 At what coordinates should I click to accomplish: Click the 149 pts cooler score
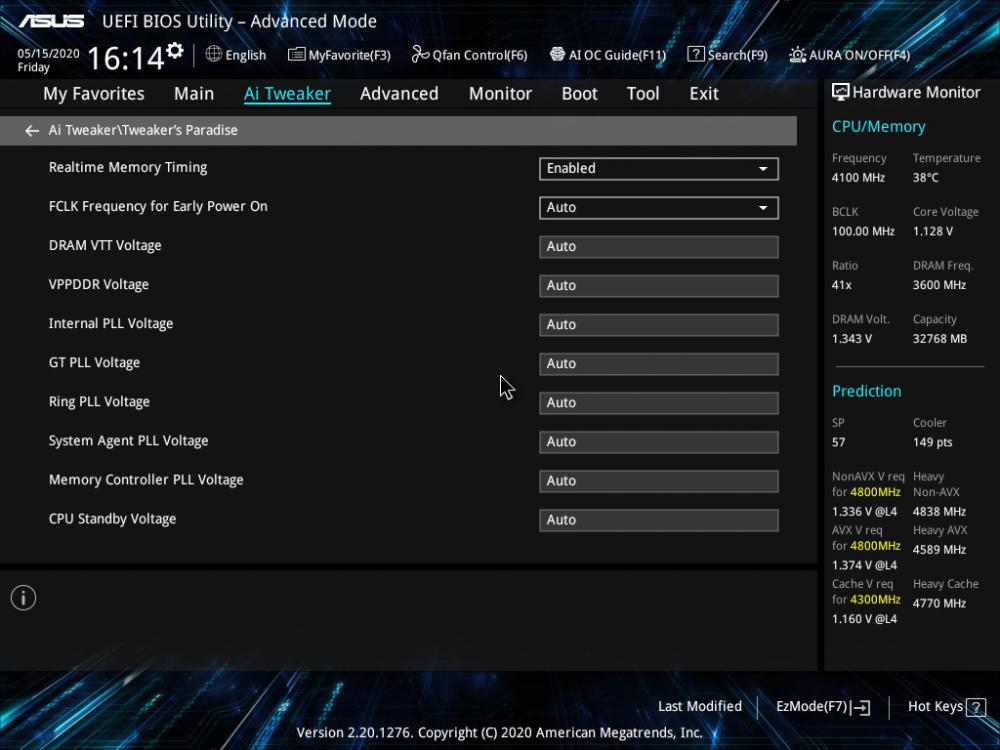[x=932, y=443]
